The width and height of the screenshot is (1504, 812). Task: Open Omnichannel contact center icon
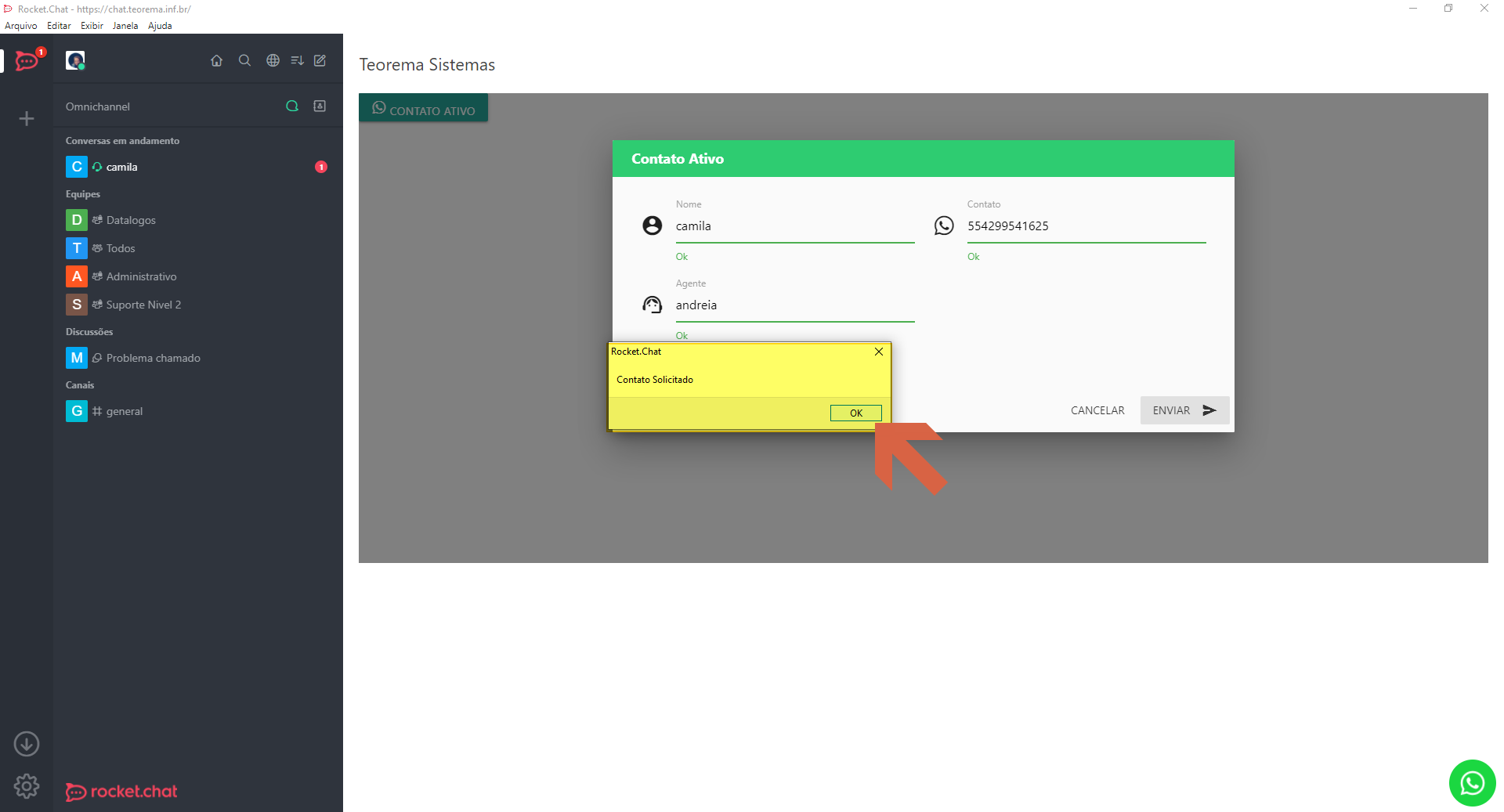320,106
